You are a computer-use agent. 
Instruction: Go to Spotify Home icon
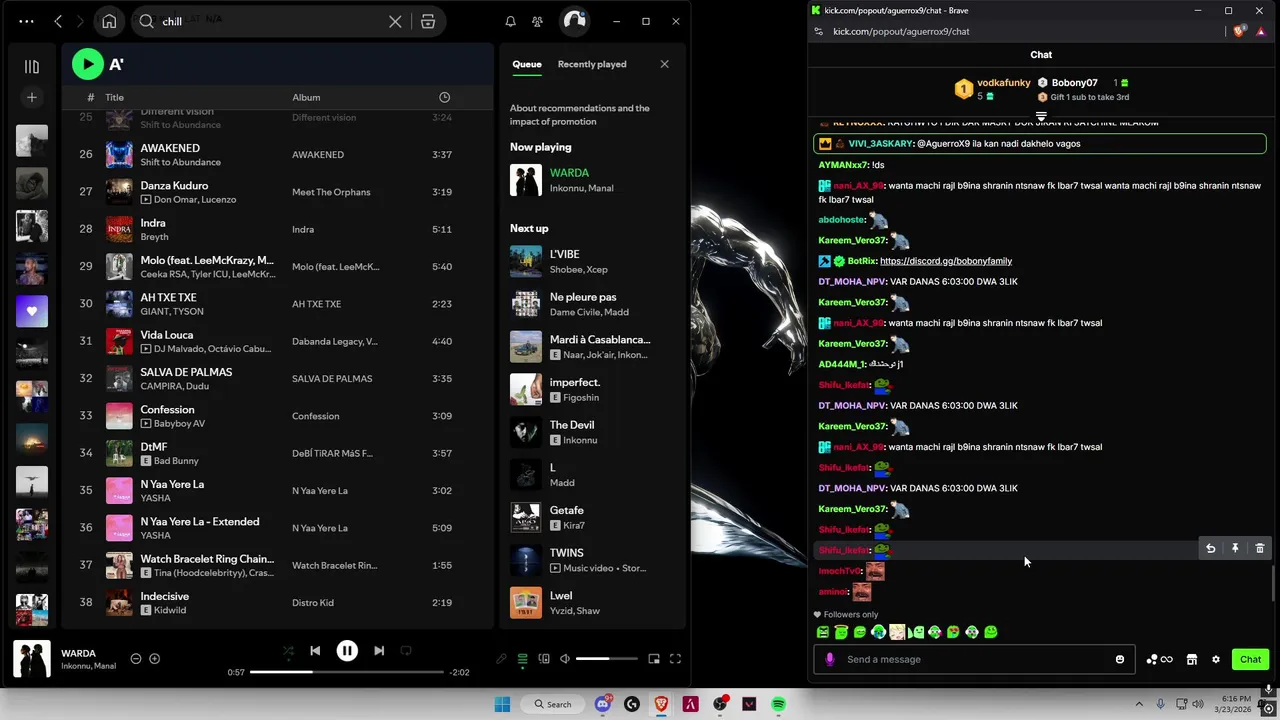click(x=109, y=22)
